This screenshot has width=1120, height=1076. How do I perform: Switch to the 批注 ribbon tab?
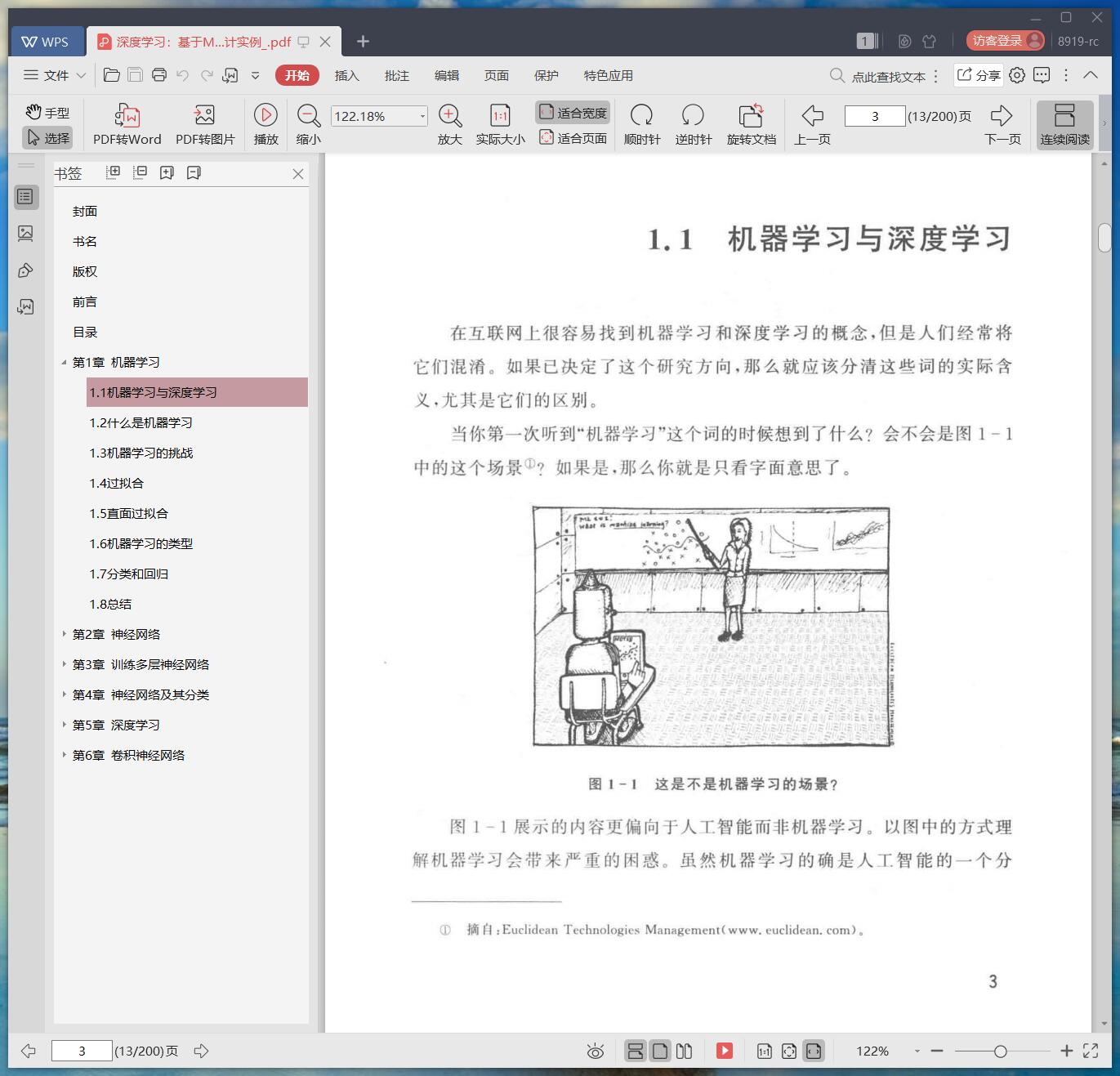click(396, 75)
